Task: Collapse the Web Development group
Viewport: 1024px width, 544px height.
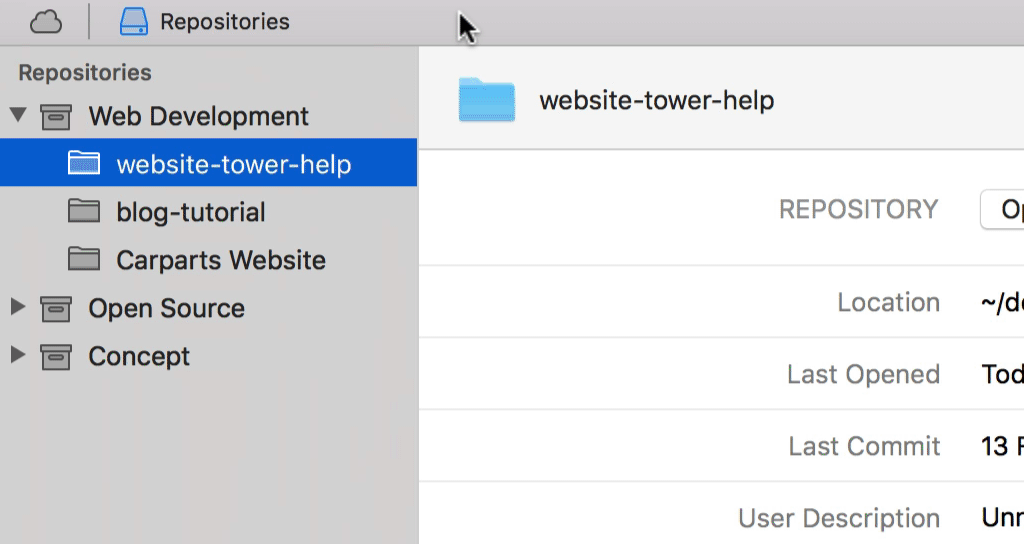Action: (18, 115)
